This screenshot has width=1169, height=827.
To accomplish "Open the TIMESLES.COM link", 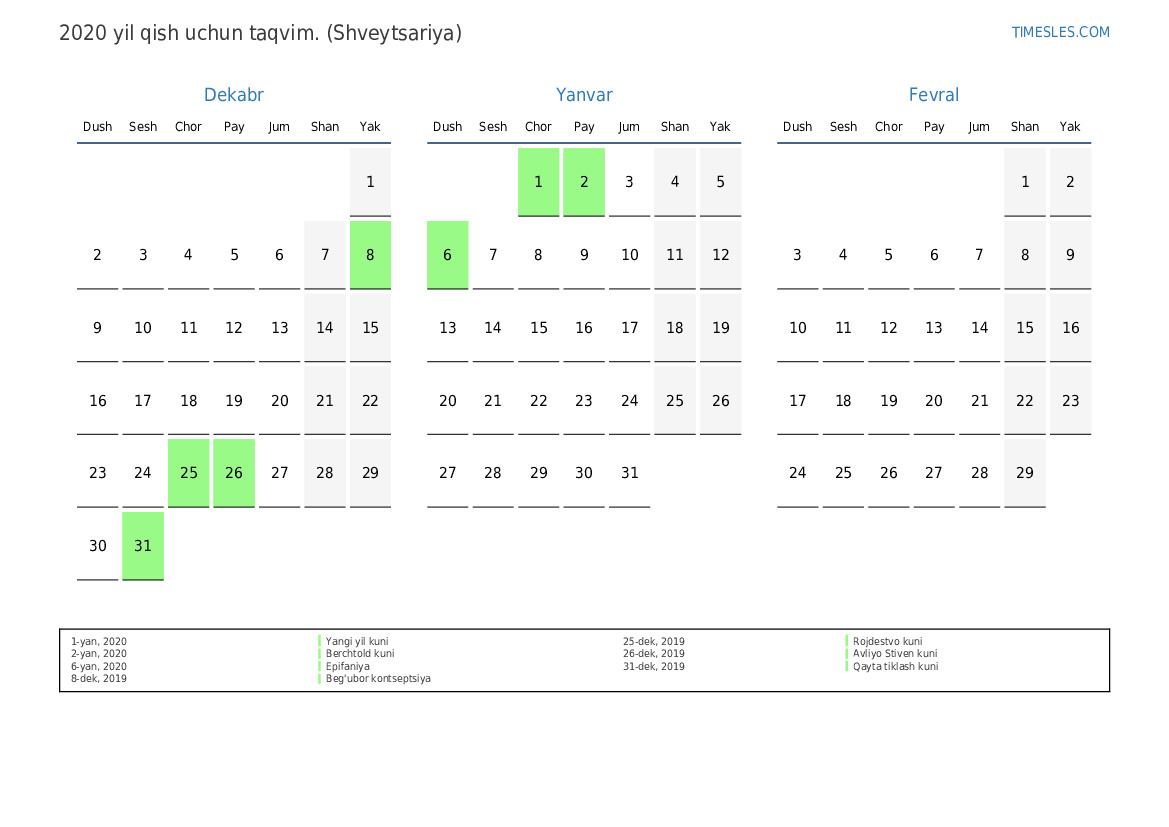I will [x=1060, y=32].
